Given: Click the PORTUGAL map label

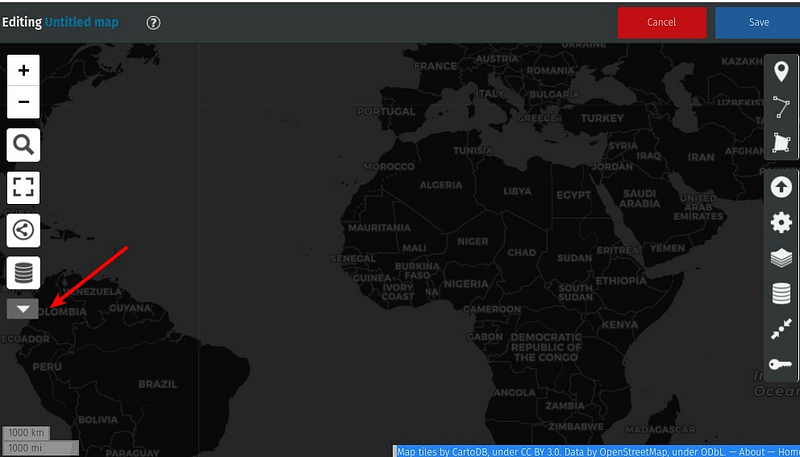Looking at the screenshot, I should point(386,111).
